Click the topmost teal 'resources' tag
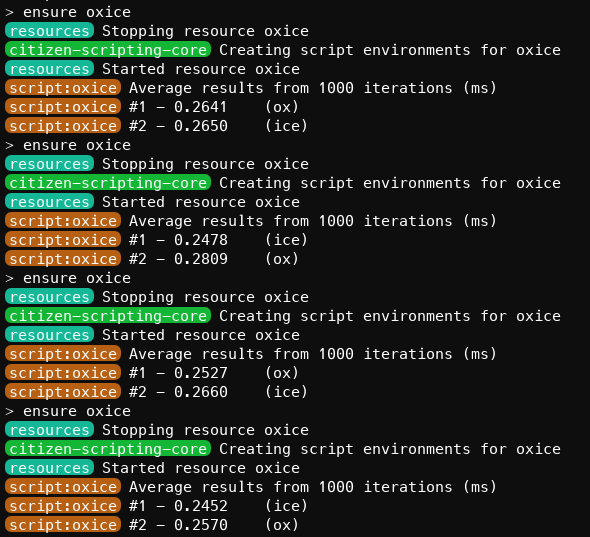The height and width of the screenshot is (537, 590). (49, 31)
